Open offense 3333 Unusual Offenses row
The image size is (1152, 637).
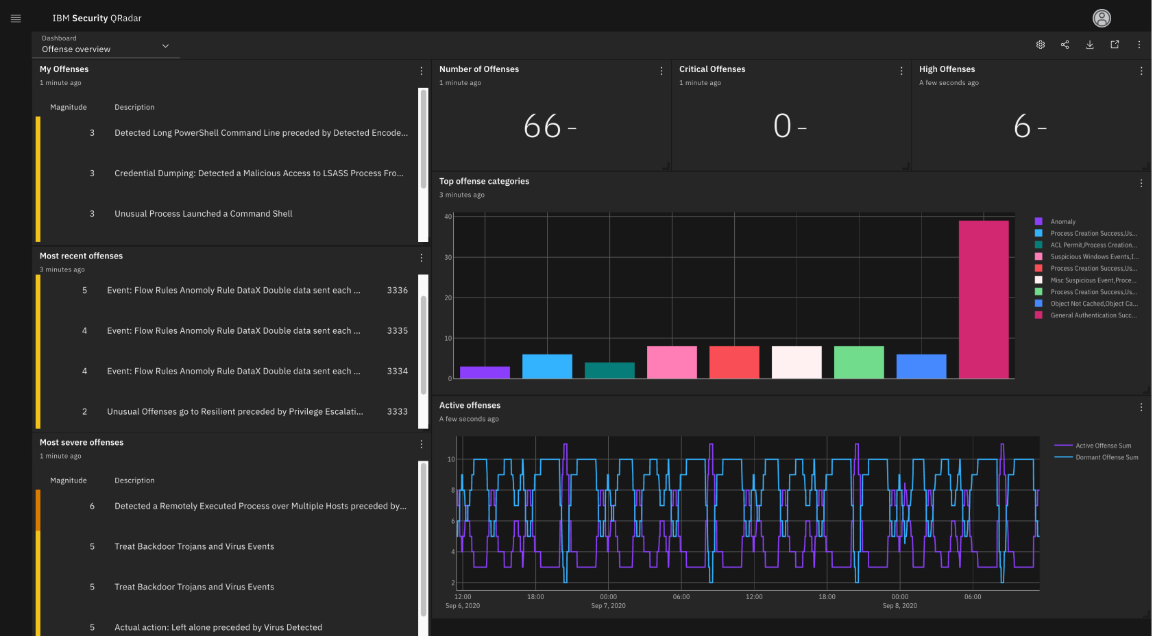[235, 411]
